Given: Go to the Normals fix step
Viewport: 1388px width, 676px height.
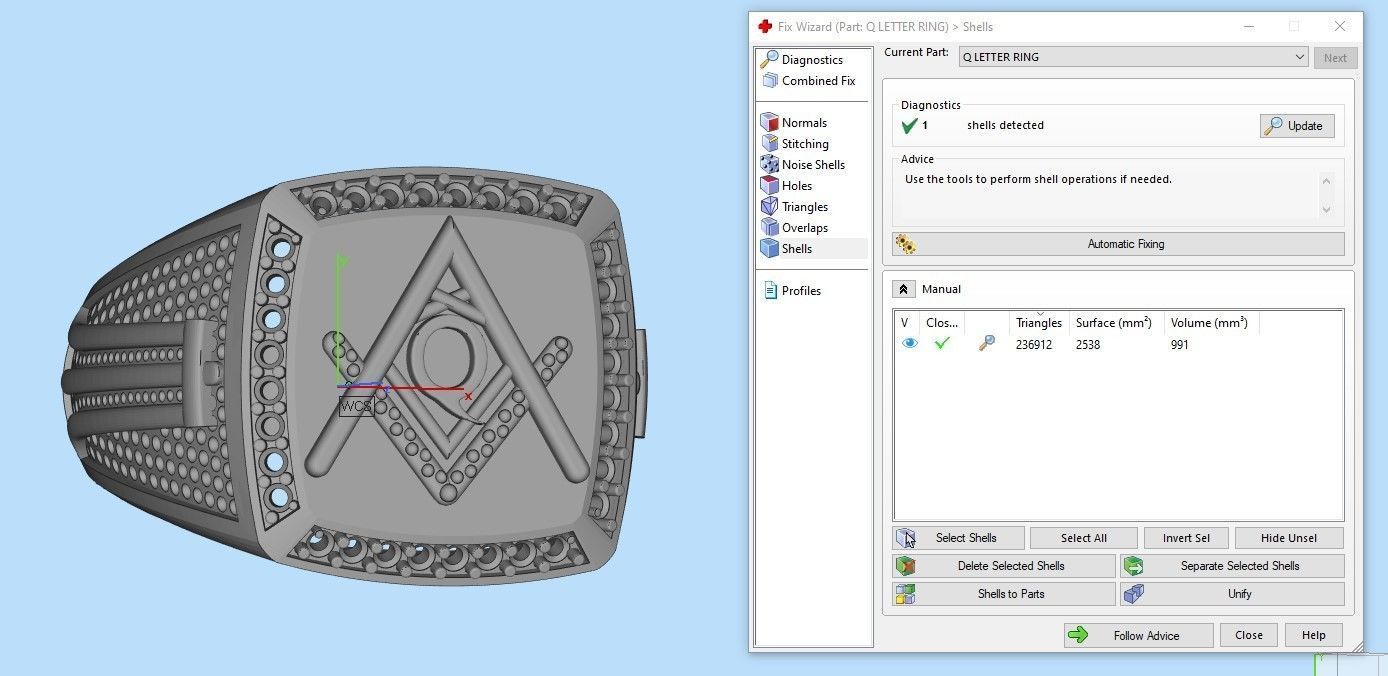Looking at the screenshot, I should [804, 123].
